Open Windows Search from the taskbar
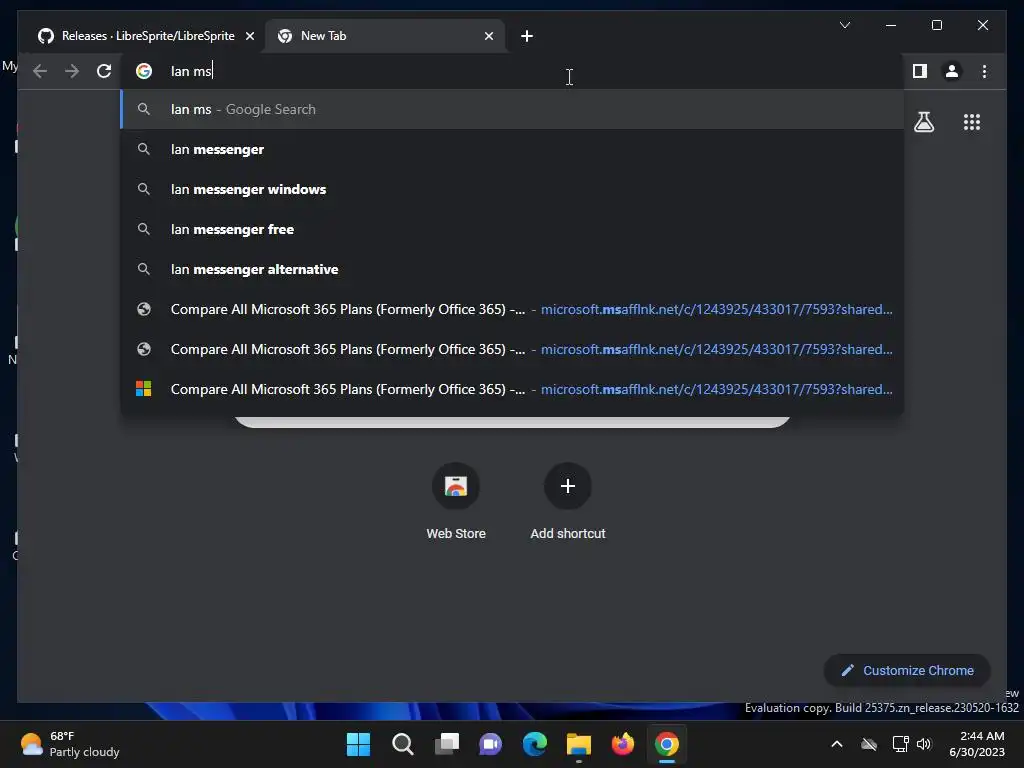Viewport: 1024px width, 768px height. pos(402,744)
